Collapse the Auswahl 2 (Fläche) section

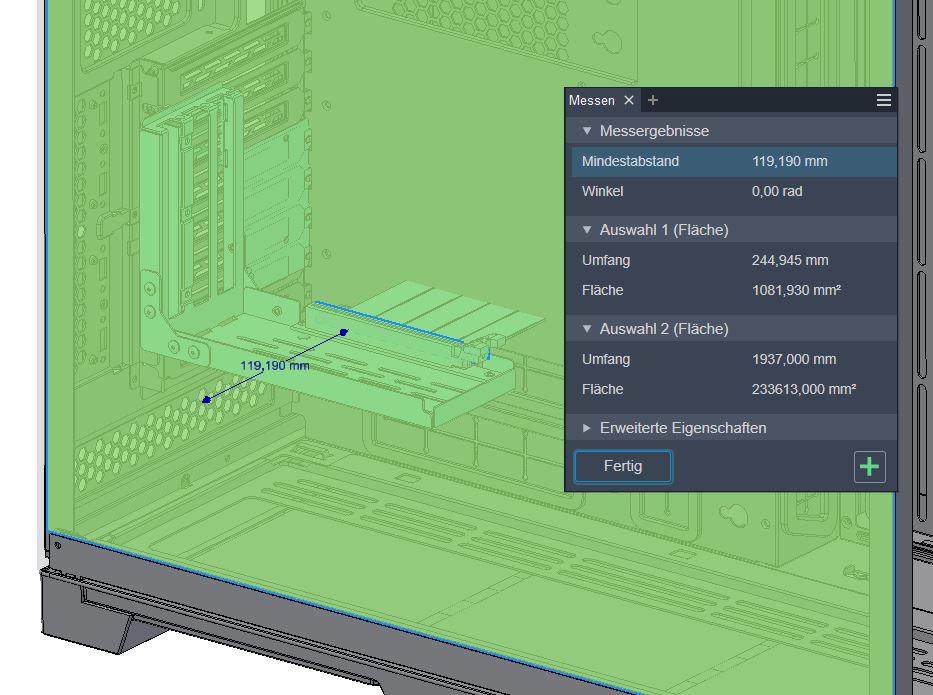pos(587,328)
